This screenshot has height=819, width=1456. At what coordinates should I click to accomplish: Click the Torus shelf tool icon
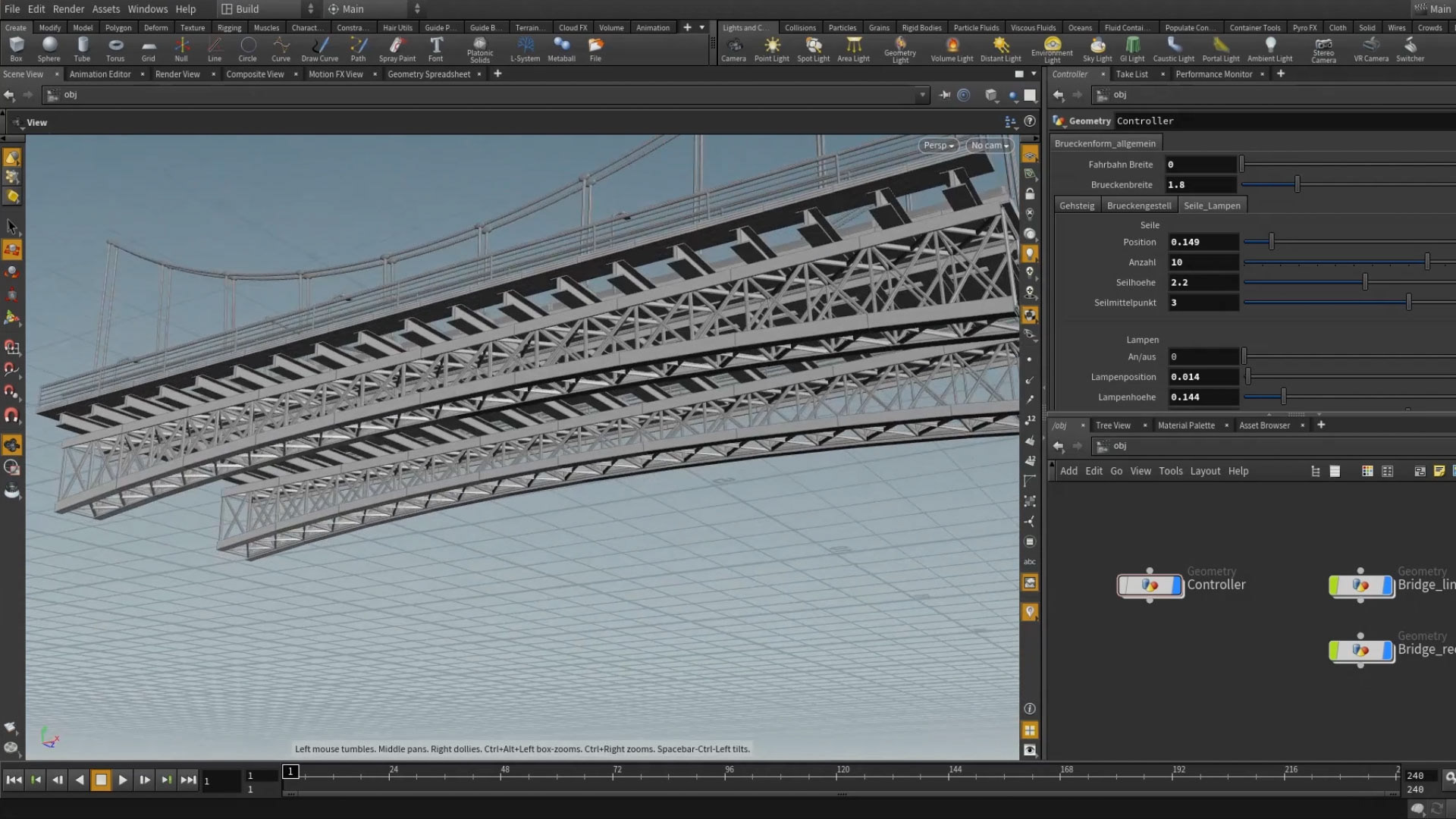click(x=115, y=45)
